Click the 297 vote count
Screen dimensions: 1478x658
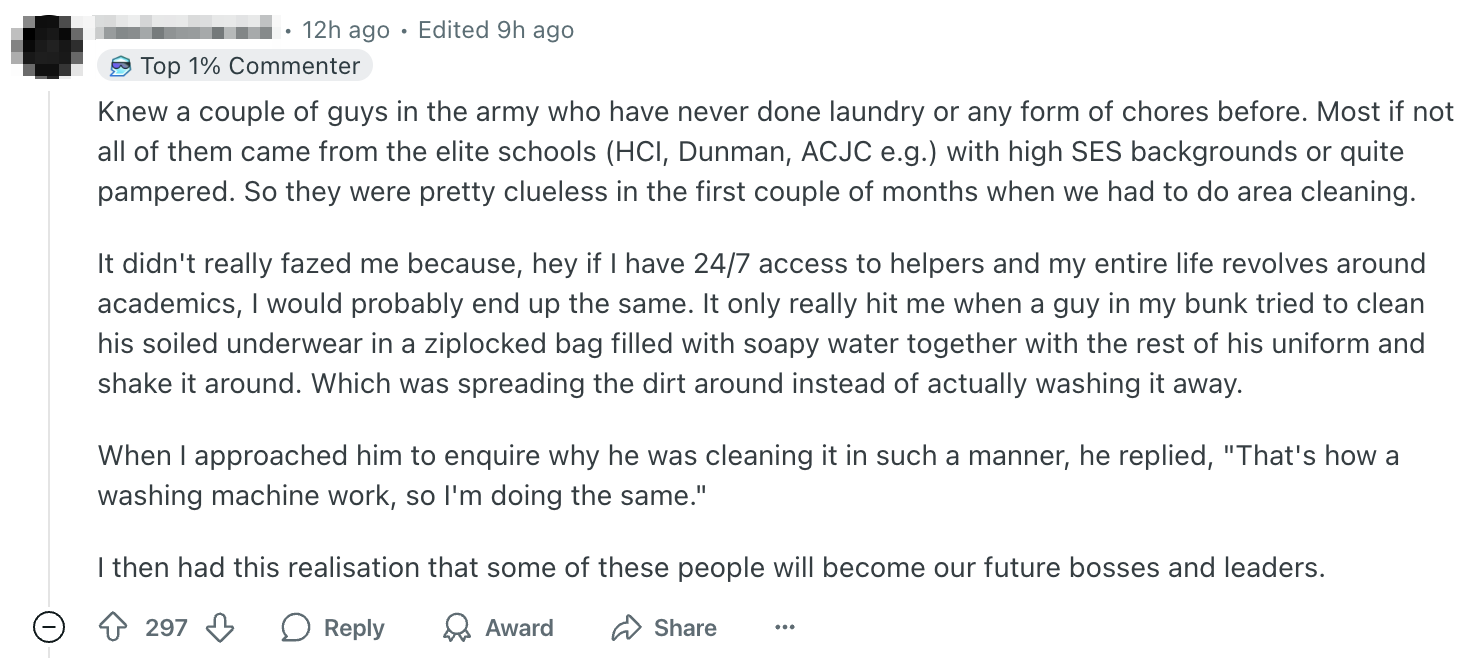166,628
